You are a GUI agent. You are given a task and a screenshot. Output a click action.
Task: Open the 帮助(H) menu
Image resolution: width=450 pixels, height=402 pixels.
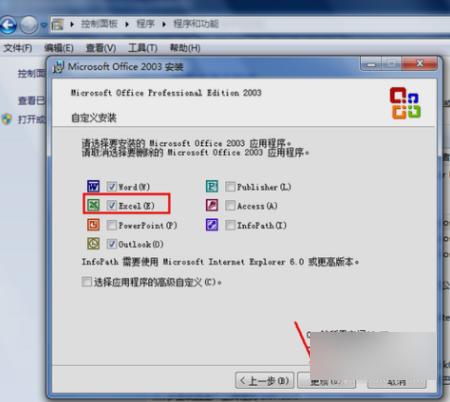pyautogui.click(x=185, y=48)
